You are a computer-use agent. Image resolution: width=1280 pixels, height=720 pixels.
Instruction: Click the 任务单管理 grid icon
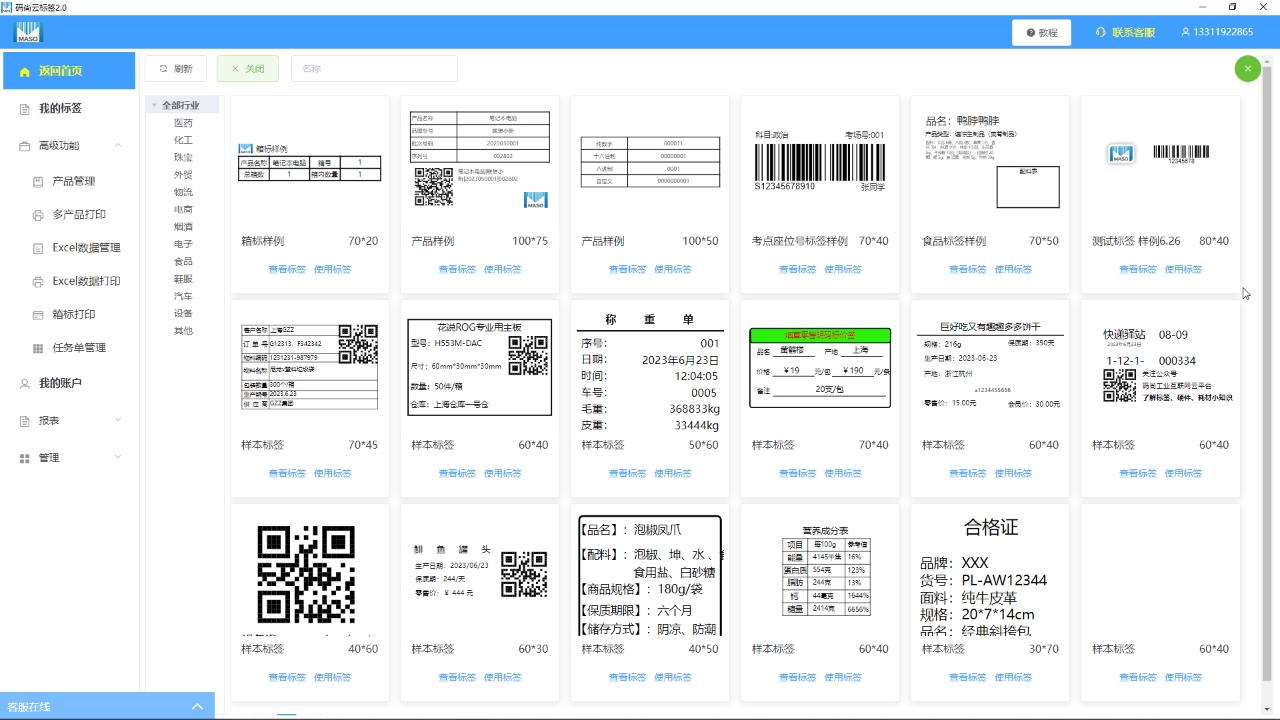tap(36, 347)
